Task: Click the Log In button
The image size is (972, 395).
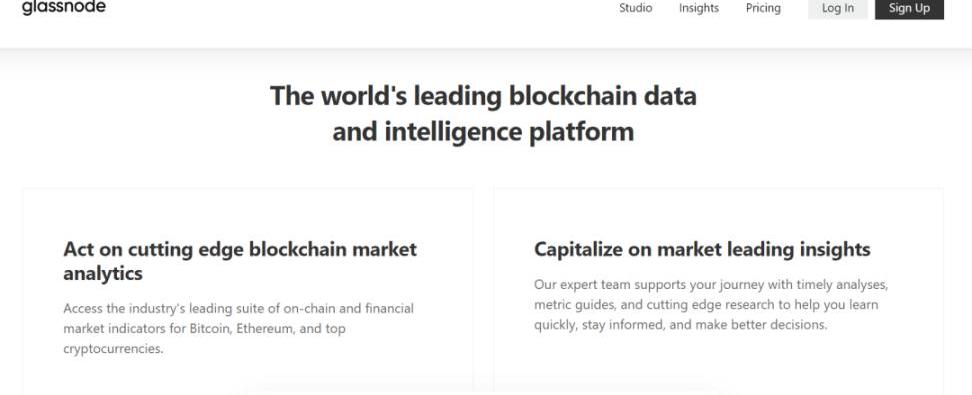Action: (x=837, y=9)
